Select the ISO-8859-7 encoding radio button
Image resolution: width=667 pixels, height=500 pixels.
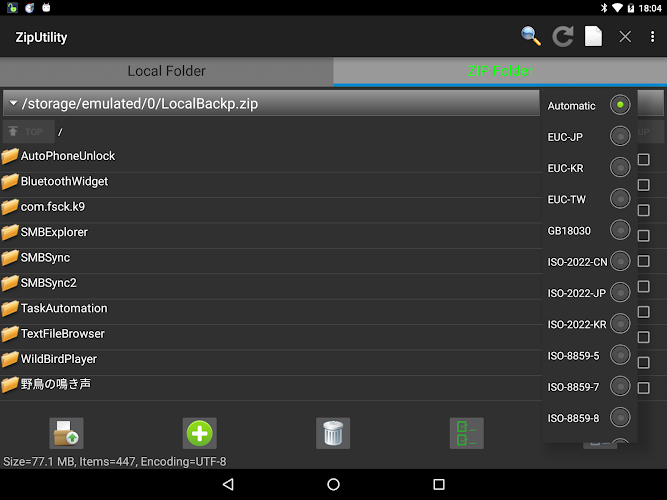tap(620, 386)
